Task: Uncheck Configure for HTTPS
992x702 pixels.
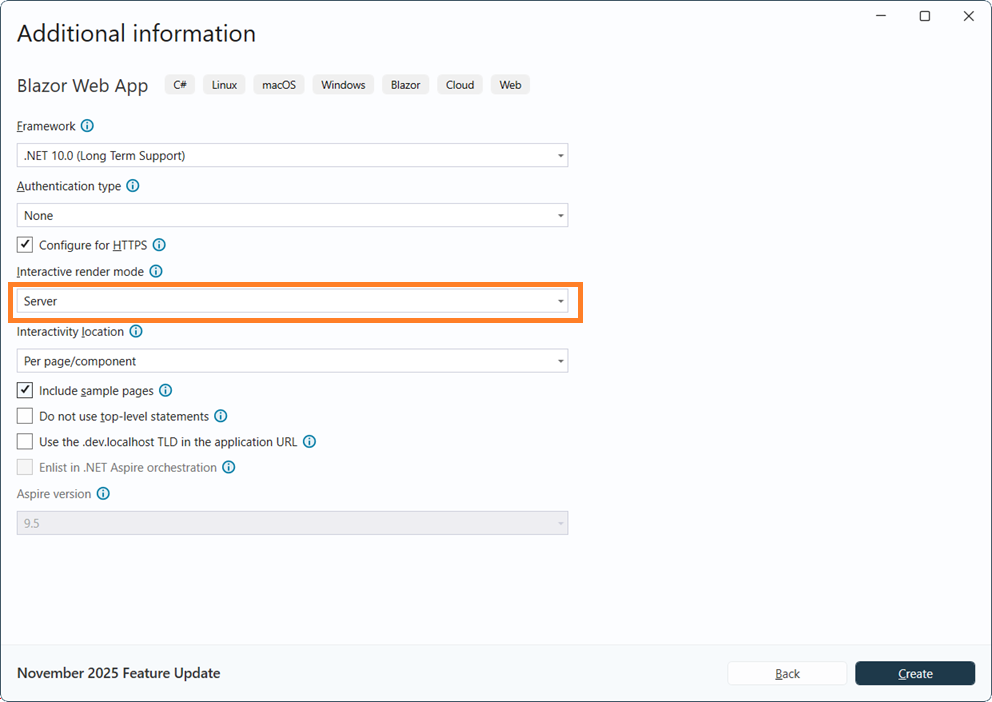Action: pyautogui.click(x=24, y=244)
